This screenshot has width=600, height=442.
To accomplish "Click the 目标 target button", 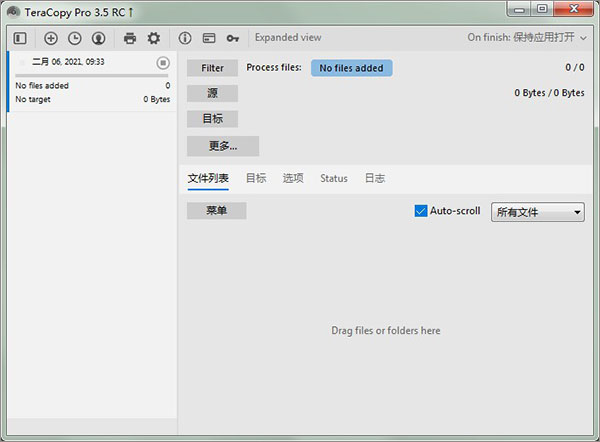I will coord(212,119).
